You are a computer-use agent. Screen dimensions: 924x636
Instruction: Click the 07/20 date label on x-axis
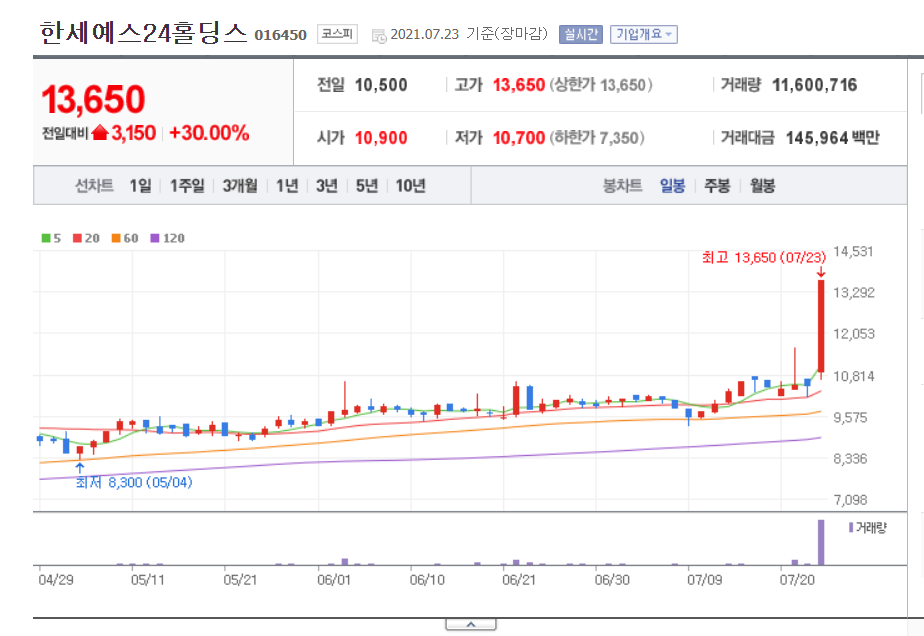[x=797, y=580]
